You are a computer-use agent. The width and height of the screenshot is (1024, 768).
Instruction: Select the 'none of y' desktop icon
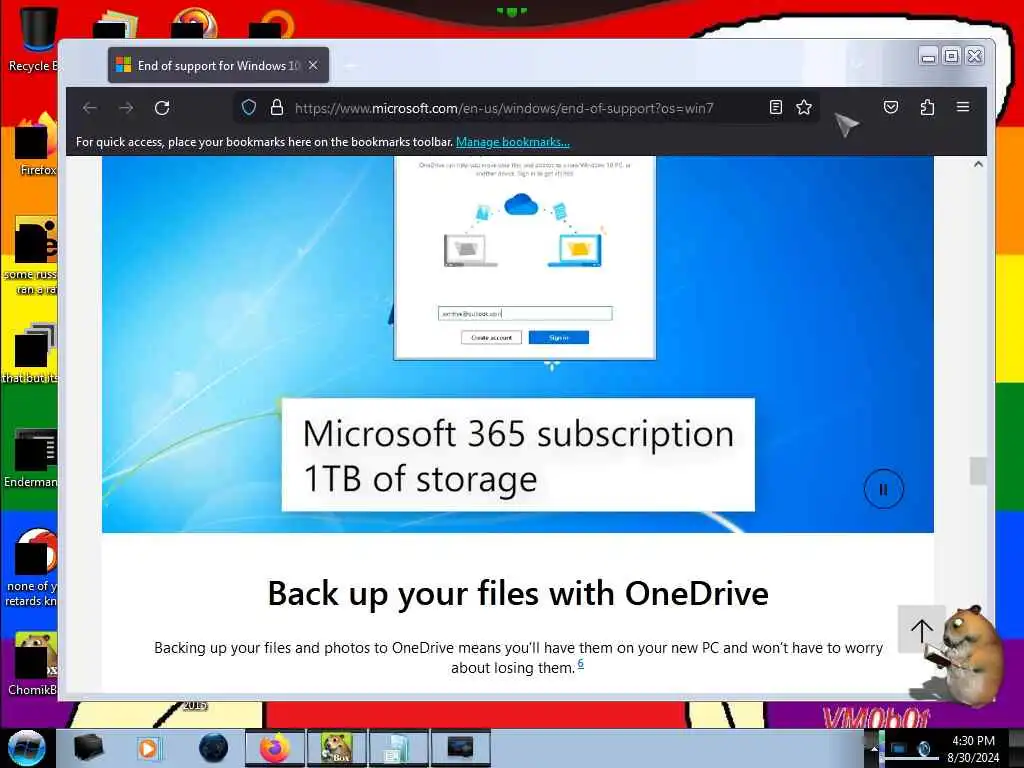(x=33, y=567)
